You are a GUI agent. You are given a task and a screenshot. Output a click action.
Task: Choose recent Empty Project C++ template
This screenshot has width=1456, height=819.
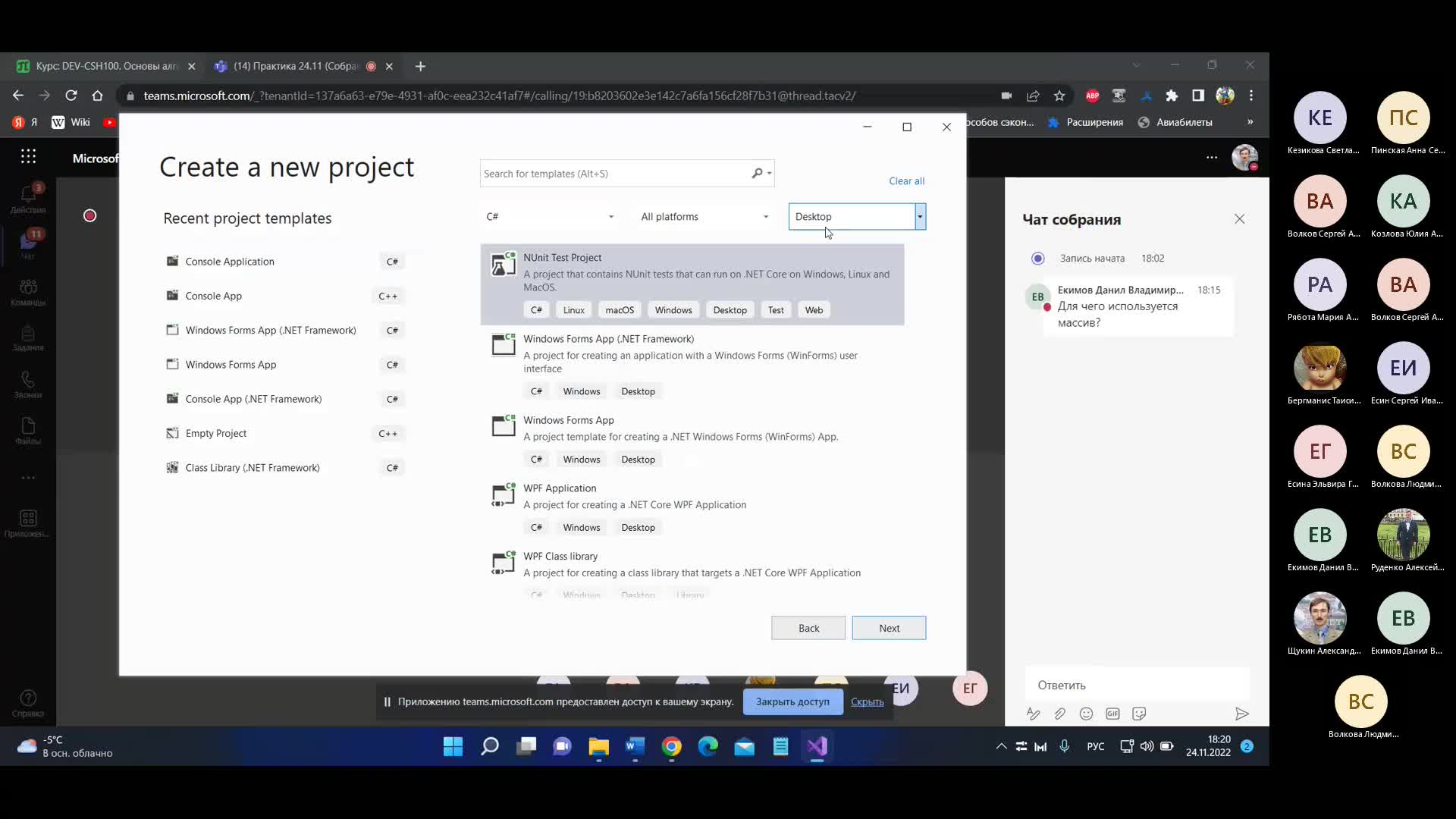point(284,434)
